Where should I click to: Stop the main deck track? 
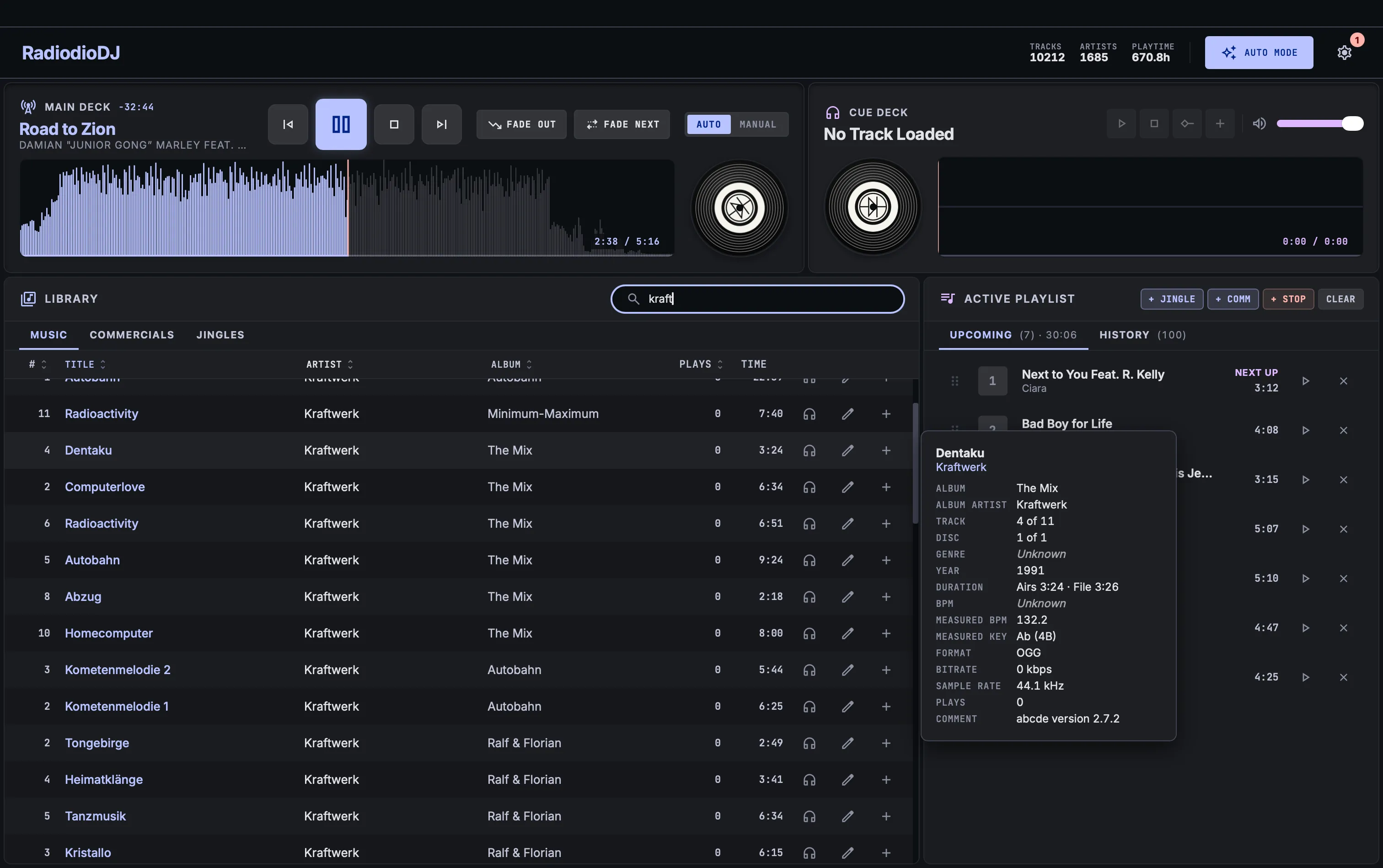[x=394, y=124]
